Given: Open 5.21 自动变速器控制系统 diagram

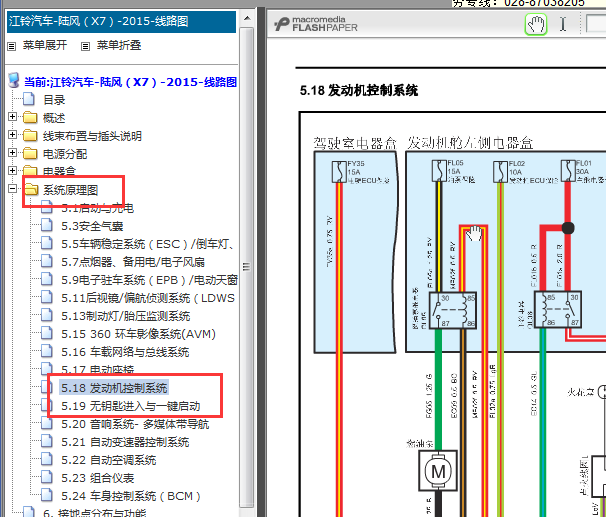Looking at the screenshot, I should (125, 442).
